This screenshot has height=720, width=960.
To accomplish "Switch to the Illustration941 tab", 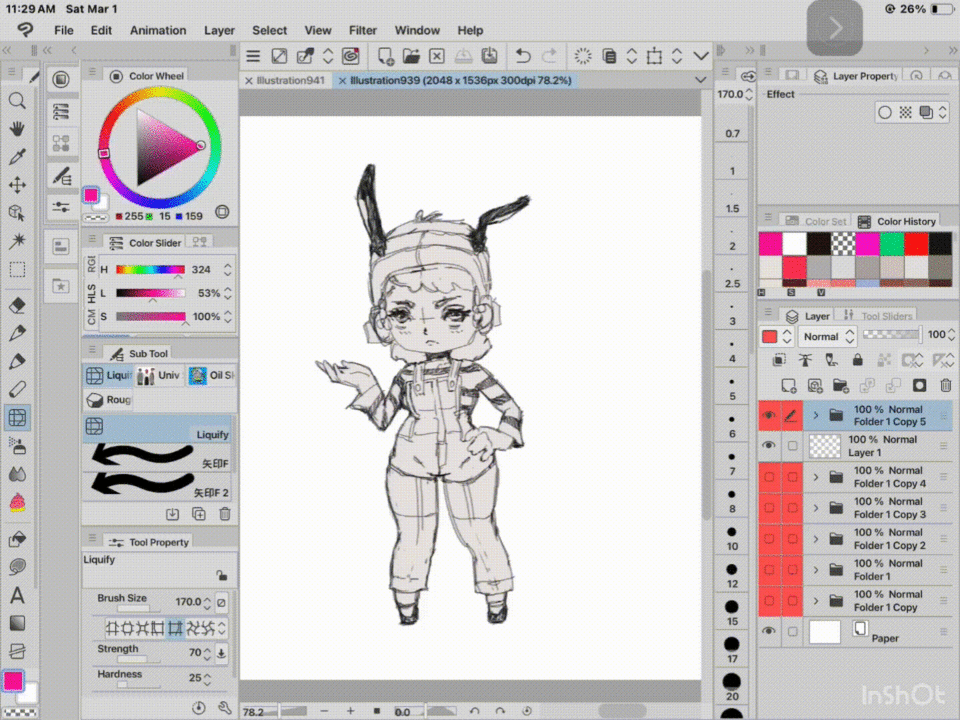I will tap(290, 80).
